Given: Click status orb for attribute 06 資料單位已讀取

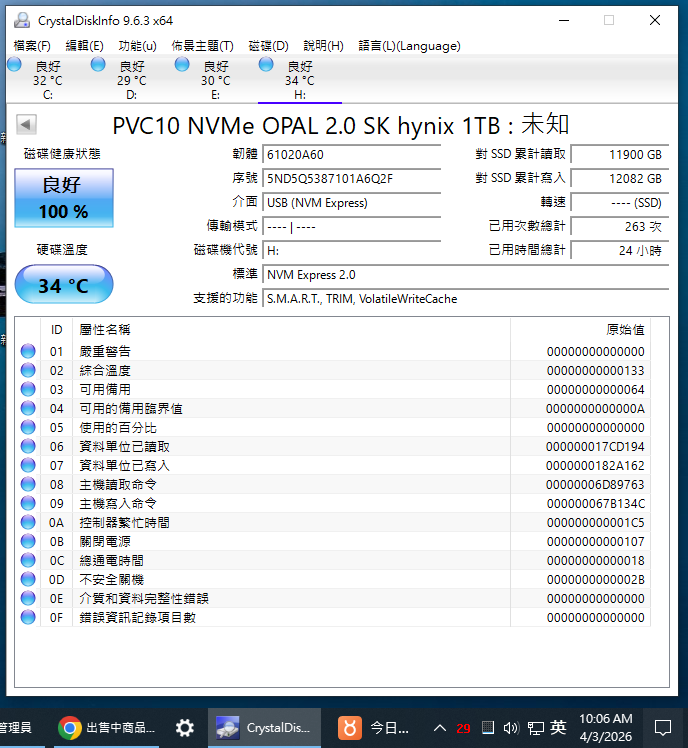Looking at the screenshot, I should (28, 446).
